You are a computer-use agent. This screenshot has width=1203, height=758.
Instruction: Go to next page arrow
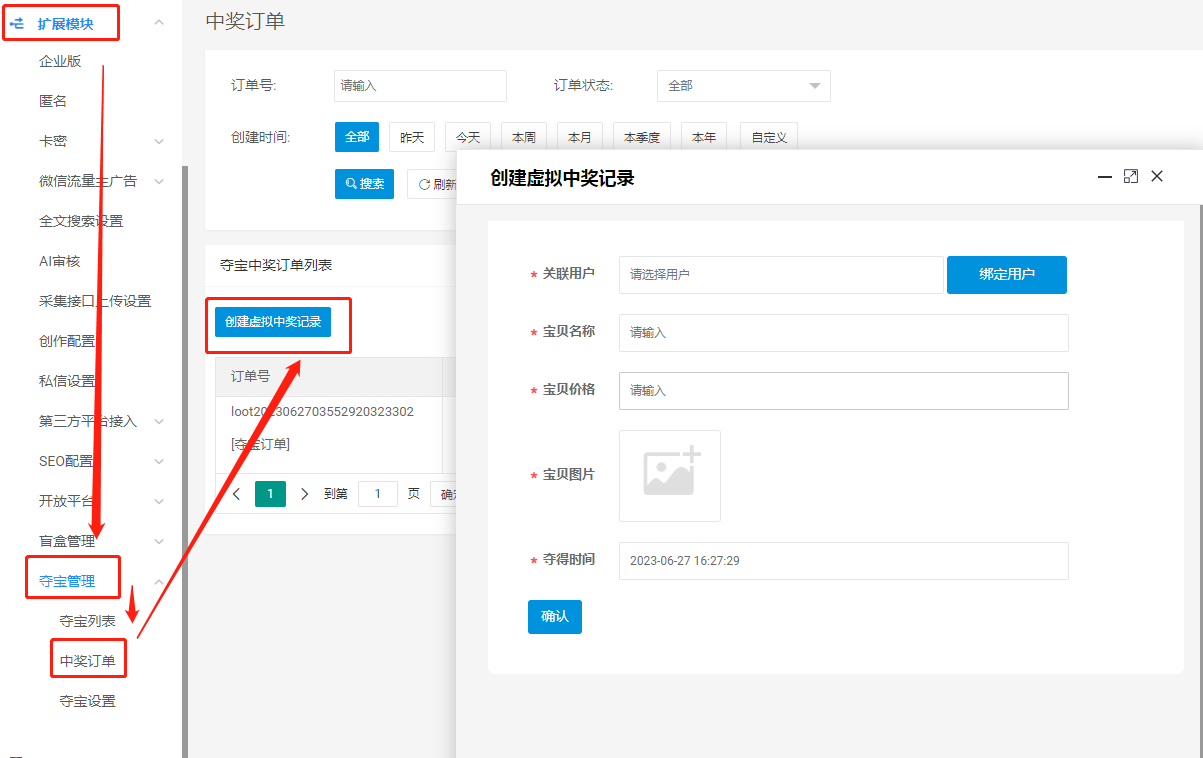pos(305,494)
